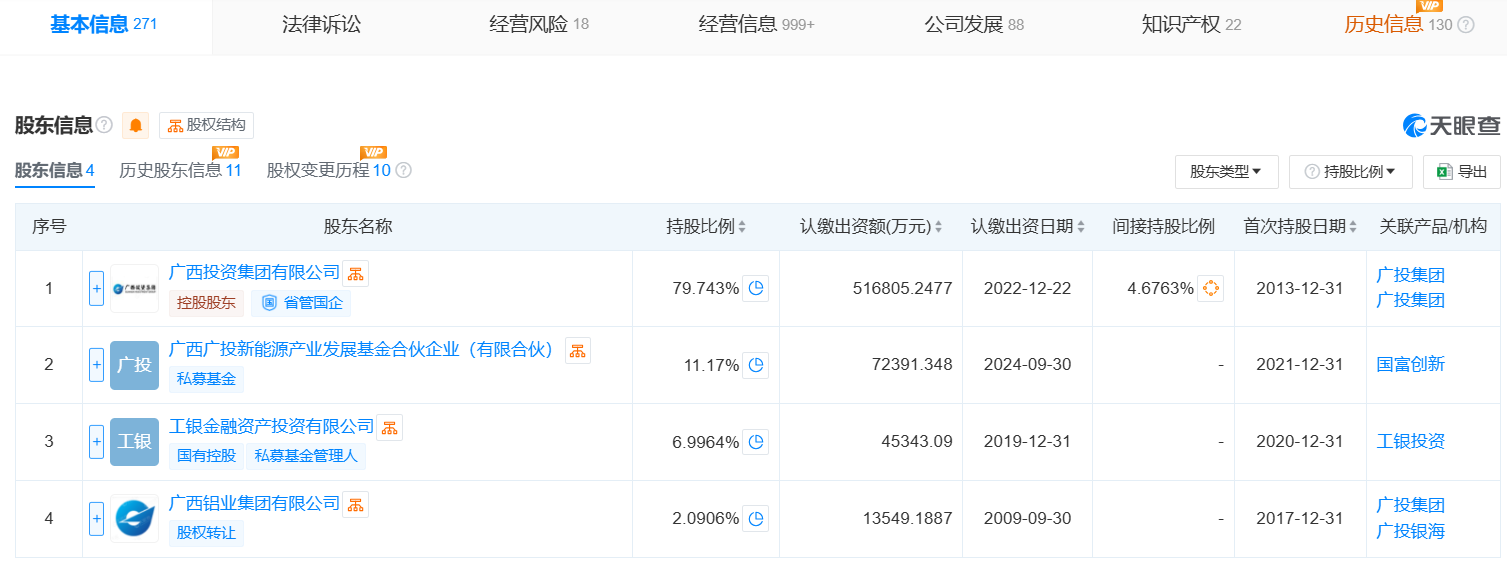The width and height of the screenshot is (1507, 567).
Task: Open equity structure icon for 广西广投新能源产业发展基金合伙企业
Action: click(x=578, y=350)
